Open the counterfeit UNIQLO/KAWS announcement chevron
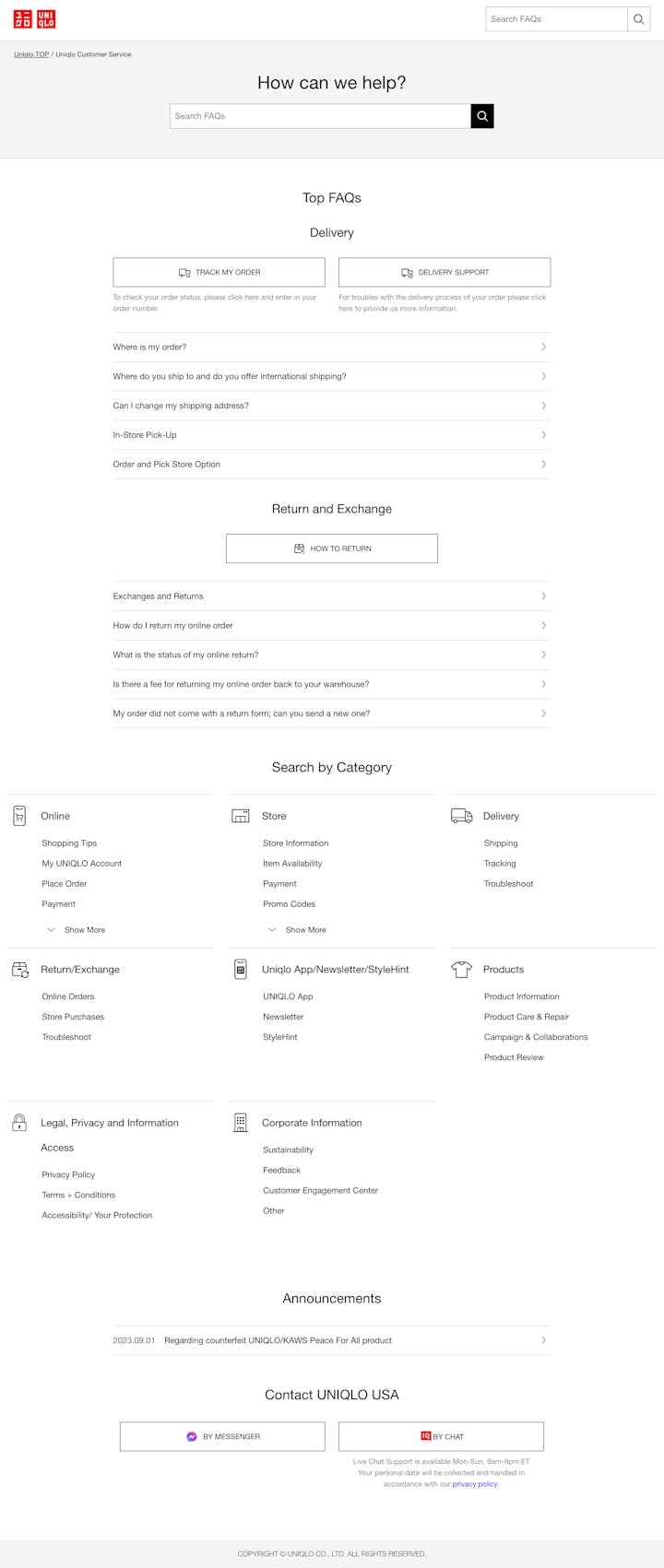Viewport: 664px width, 1568px height. click(543, 1340)
